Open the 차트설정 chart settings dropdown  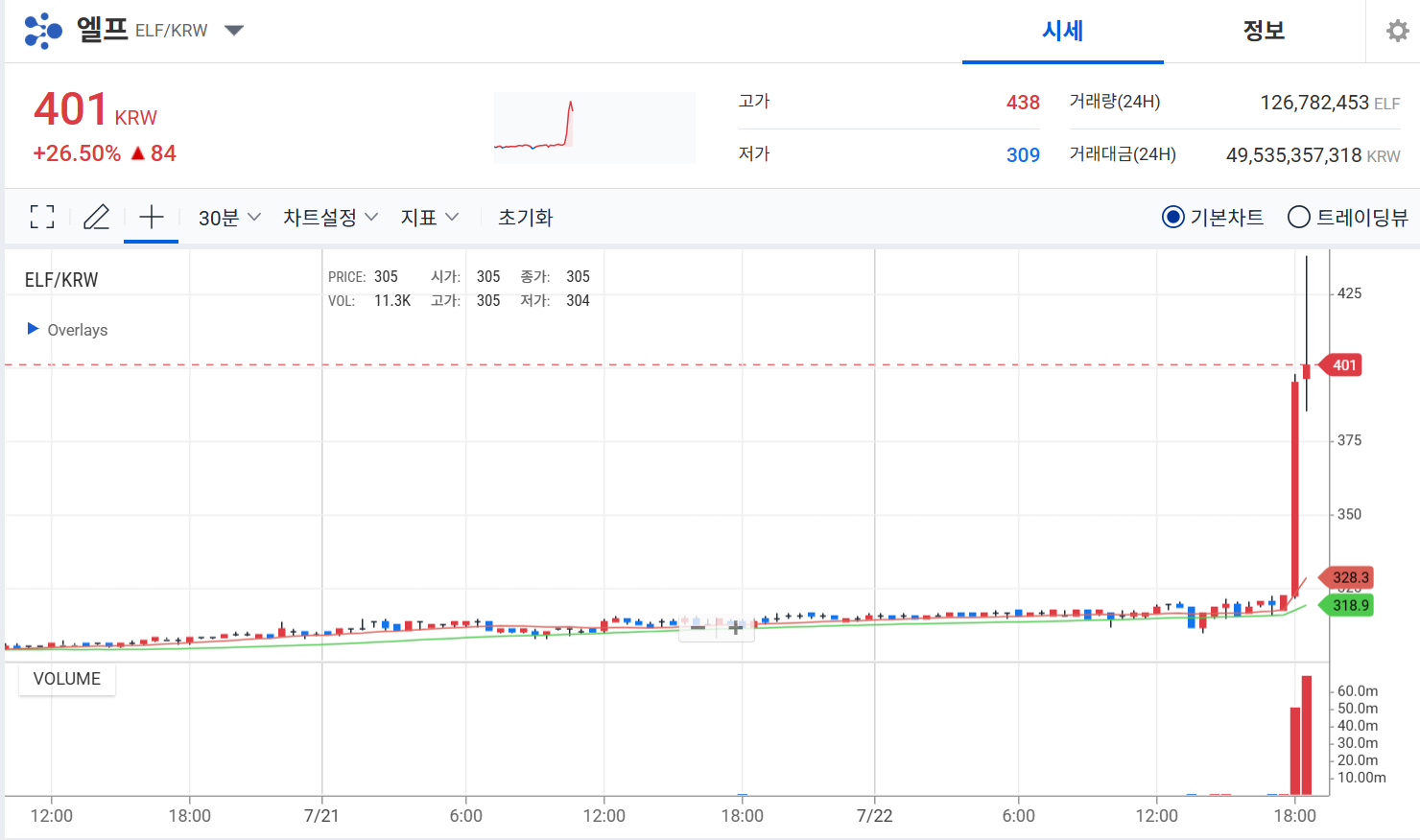click(x=330, y=218)
